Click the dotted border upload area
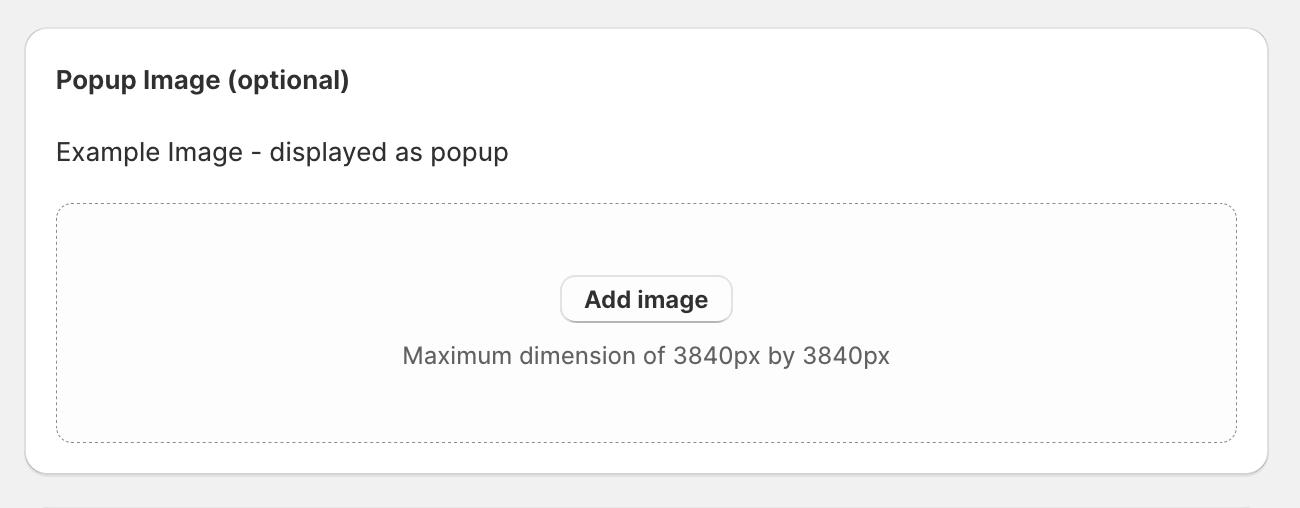The width and height of the screenshot is (1300, 508). point(1000,320)
